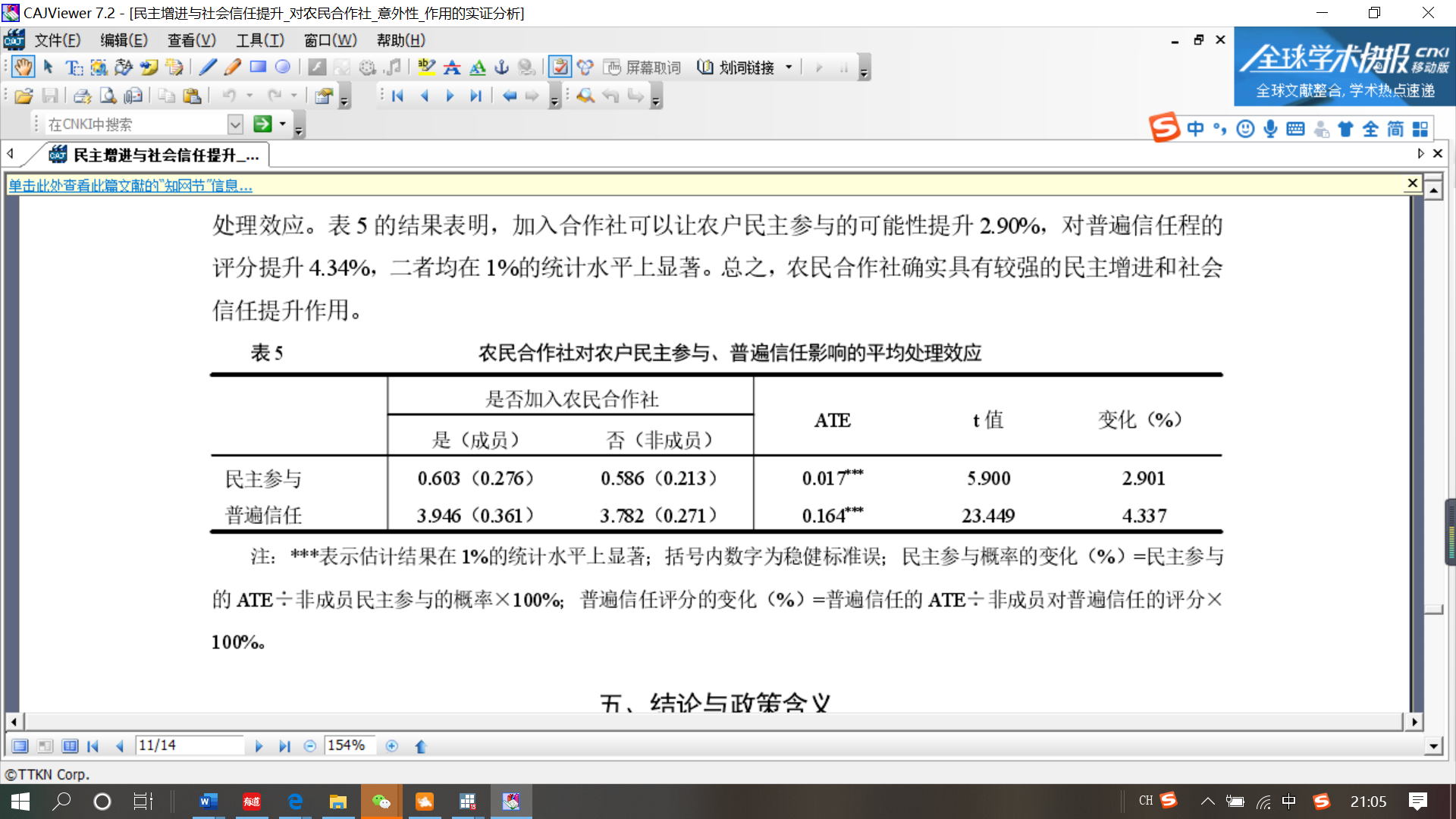Click the Print toolbar icon
Viewport: 1456px width, 819px height.
click(82, 96)
